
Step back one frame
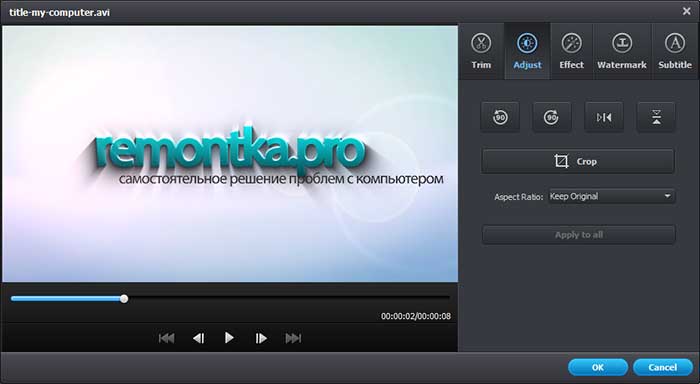pos(199,338)
